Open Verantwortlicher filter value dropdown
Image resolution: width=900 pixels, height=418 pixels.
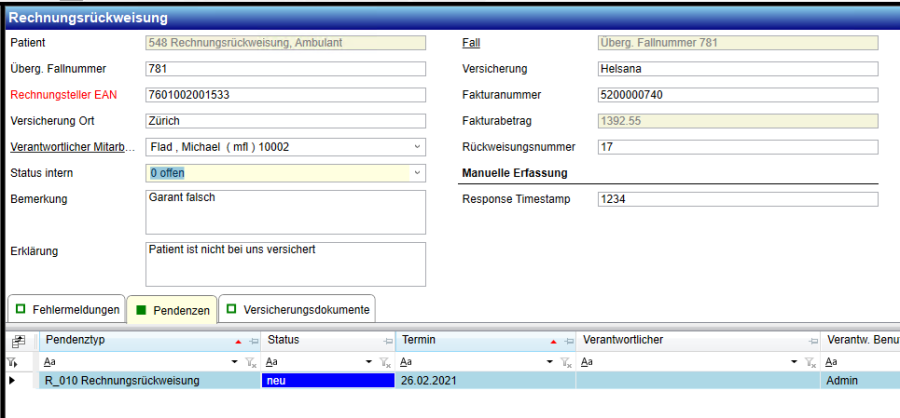tap(794, 362)
